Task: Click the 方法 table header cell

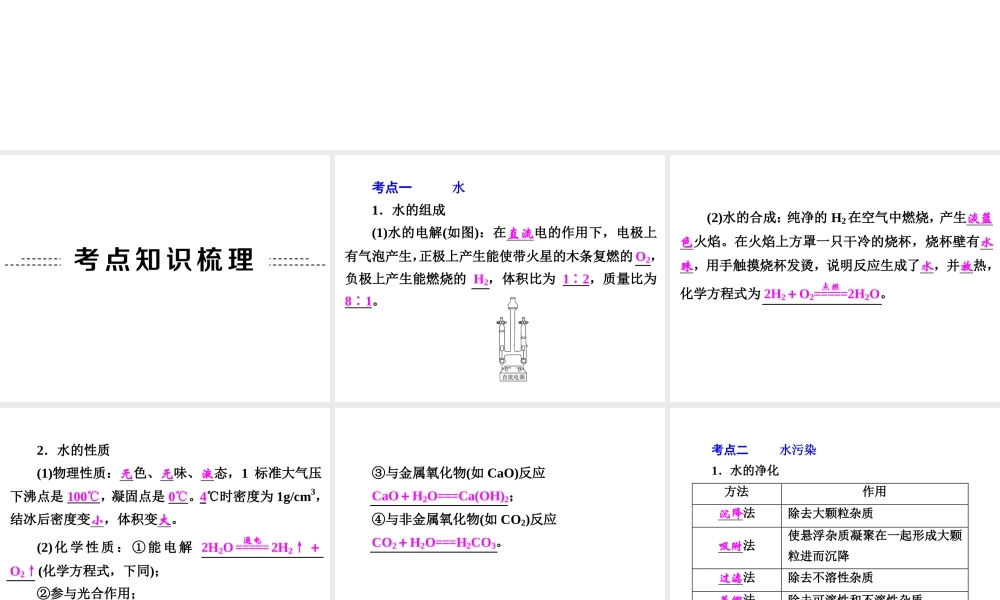Action: [737, 492]
